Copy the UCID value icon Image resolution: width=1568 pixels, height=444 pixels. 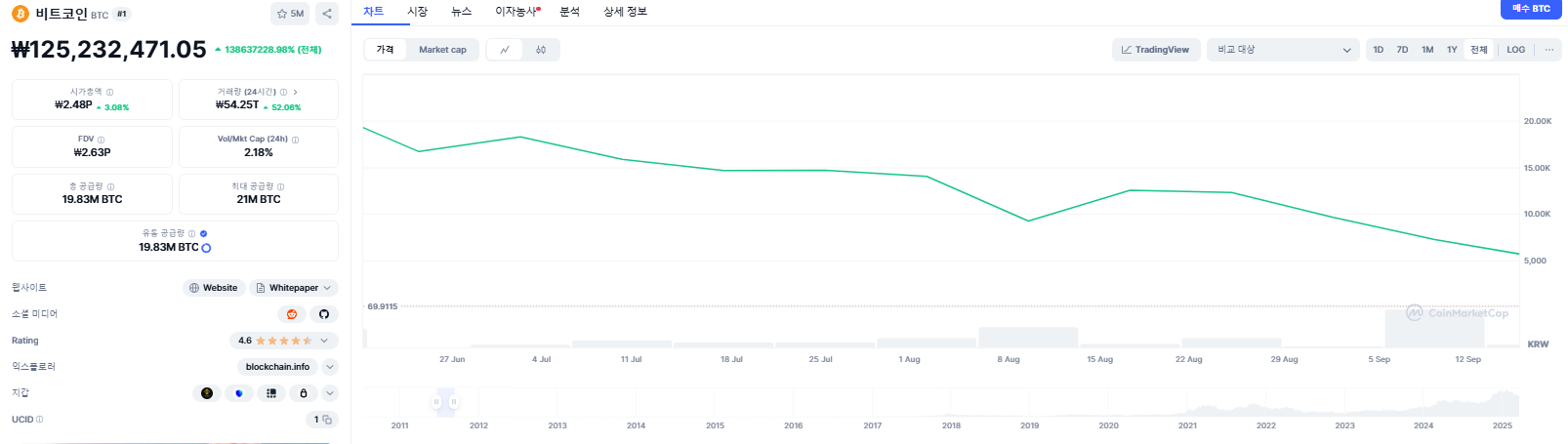point(327,420)
